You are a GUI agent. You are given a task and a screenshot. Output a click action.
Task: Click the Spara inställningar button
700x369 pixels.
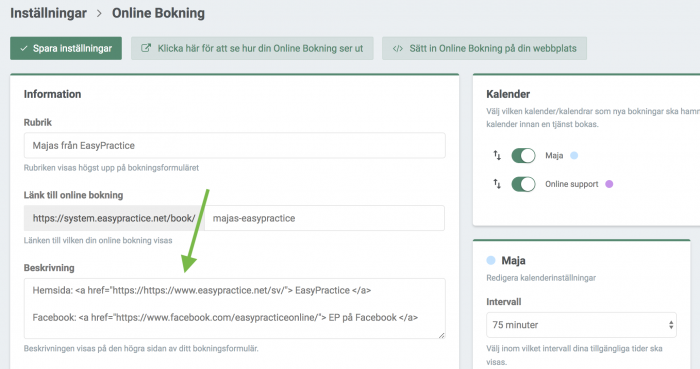(66, 48)
